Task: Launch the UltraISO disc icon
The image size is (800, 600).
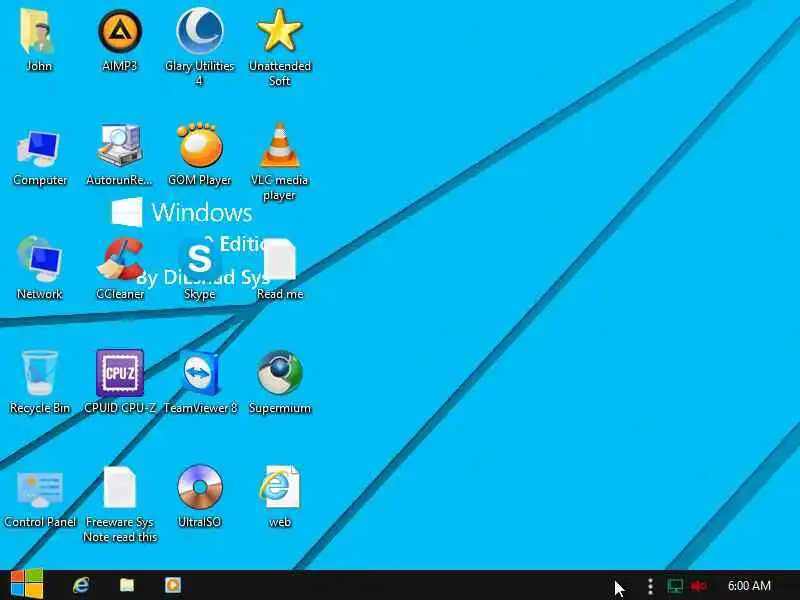Action: (x=199, y=487)
